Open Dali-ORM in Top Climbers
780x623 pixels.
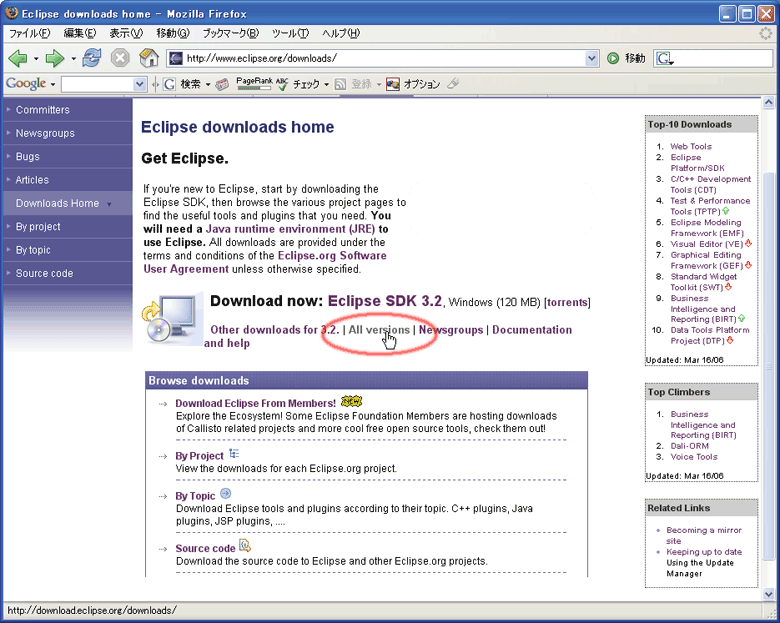pyautogui.click(x=689, y=446)
